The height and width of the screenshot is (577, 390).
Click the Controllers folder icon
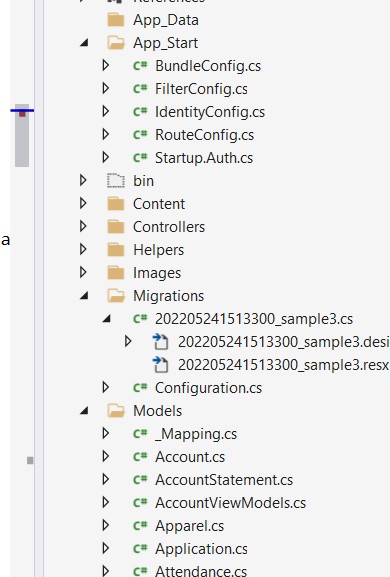point(116,227)
